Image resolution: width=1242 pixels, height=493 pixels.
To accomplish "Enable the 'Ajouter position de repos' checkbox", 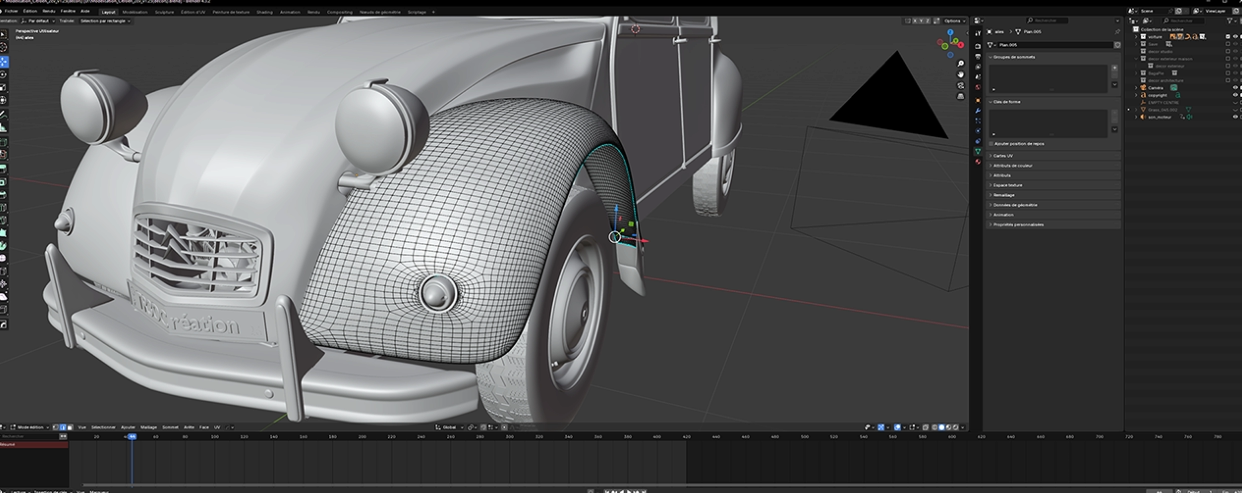I will pos(991,143).
